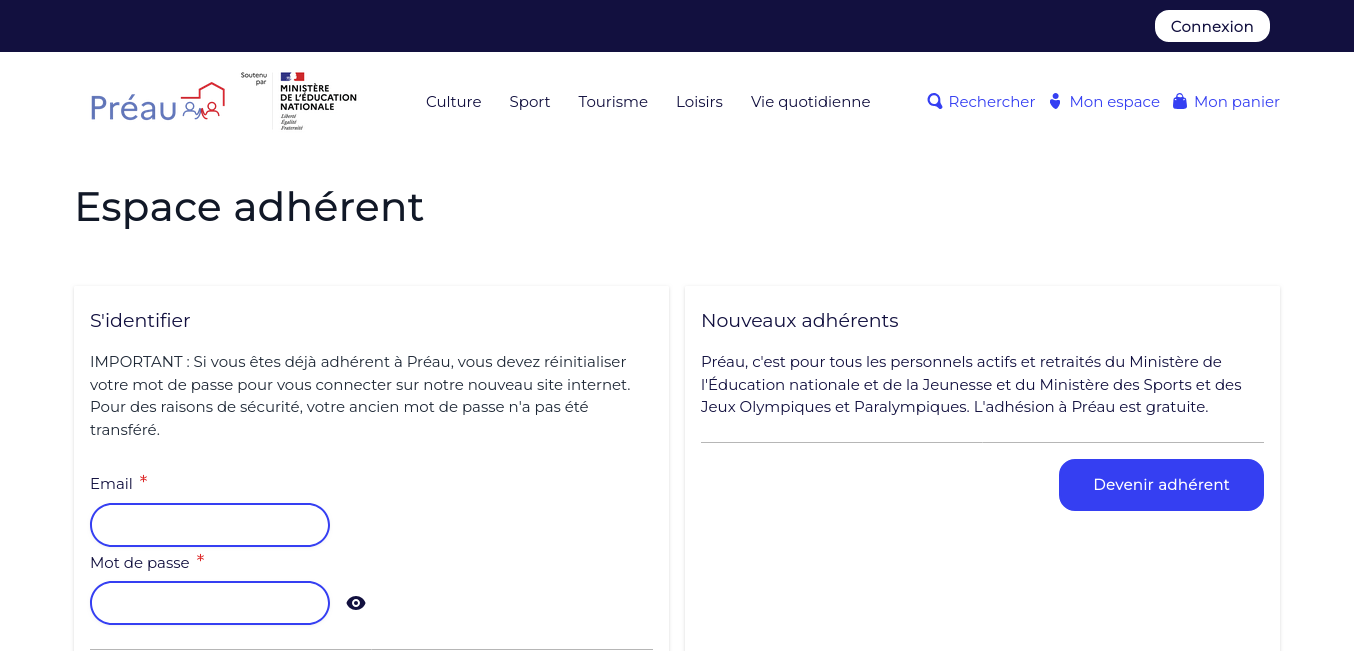Click the Rechercher magnifying glass icon

click(x=935, y=101)
